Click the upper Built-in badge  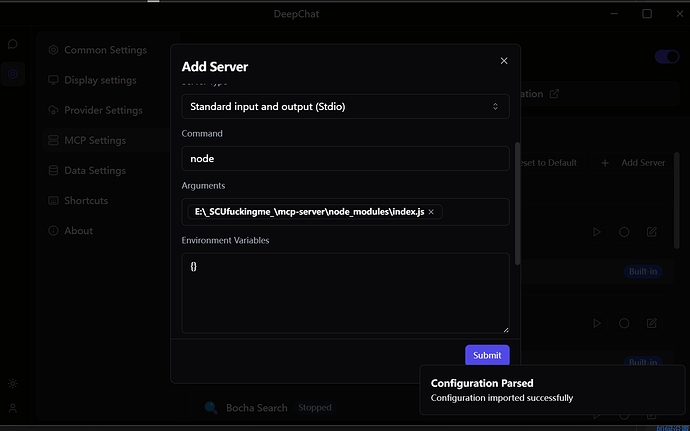(x=643, y=272)
